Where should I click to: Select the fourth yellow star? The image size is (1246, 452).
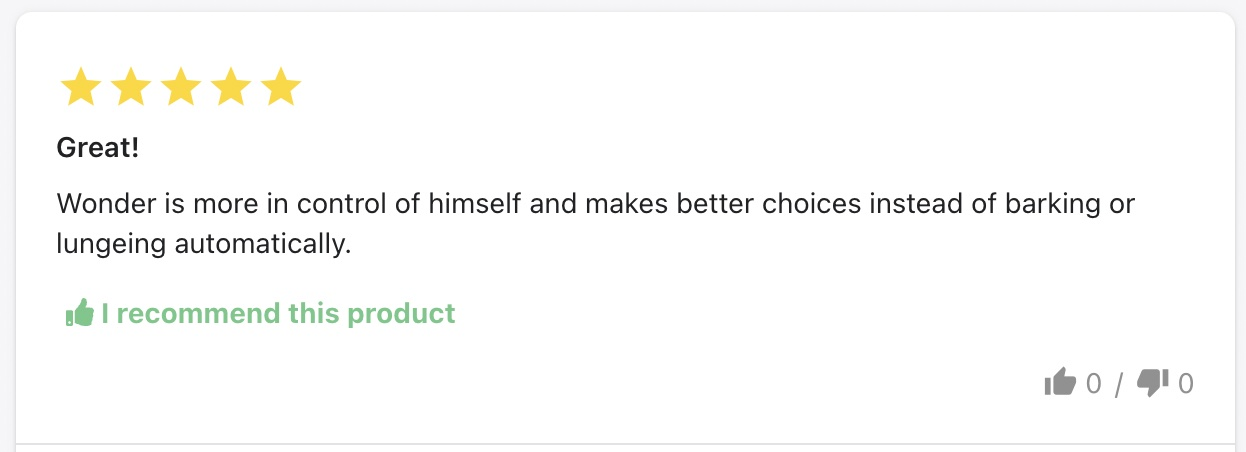pos(231,87)
